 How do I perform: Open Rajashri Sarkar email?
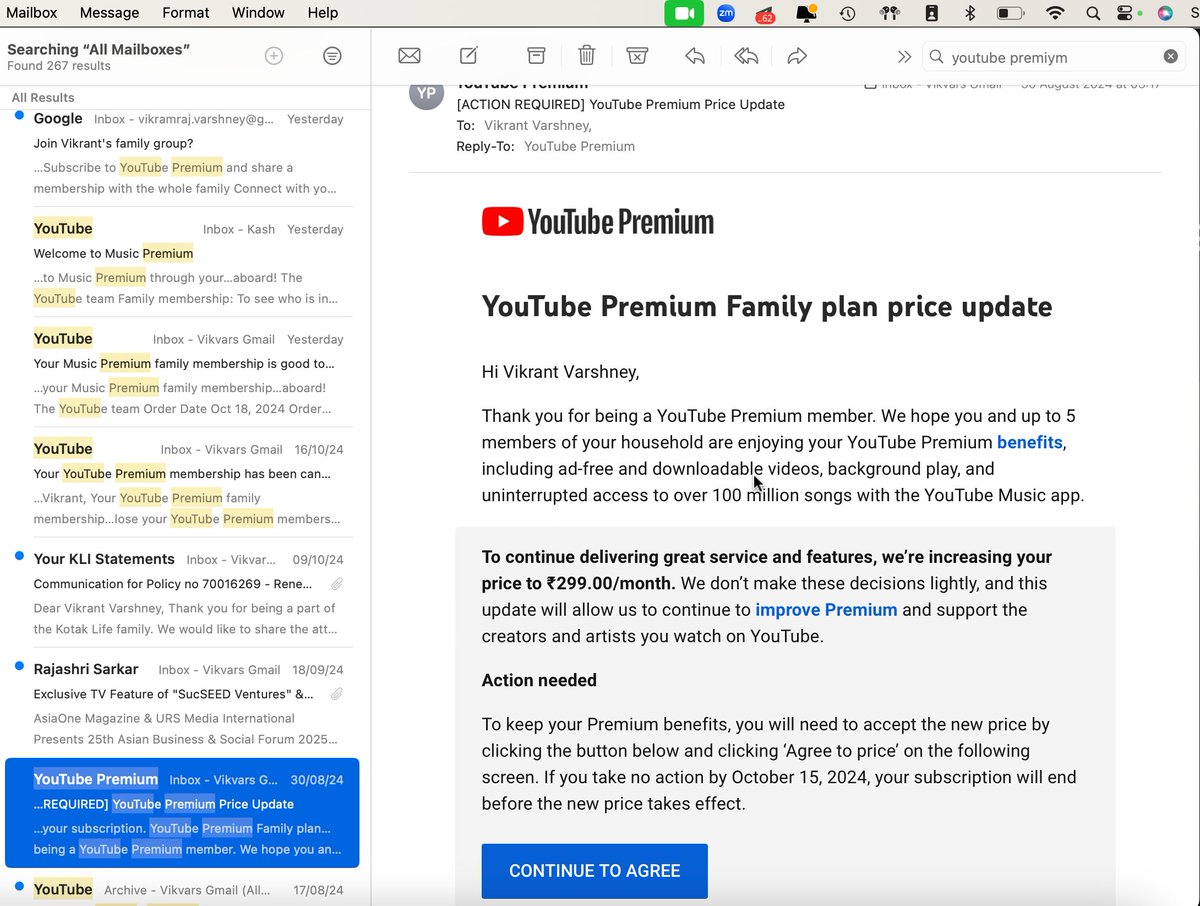185,703
